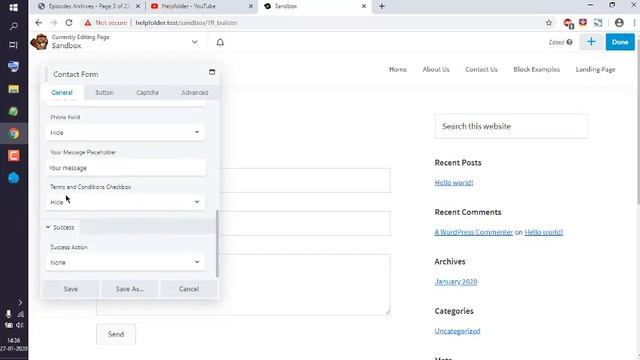Click the clock in the taskbar
Screen dimensions: 640x360
13,344
